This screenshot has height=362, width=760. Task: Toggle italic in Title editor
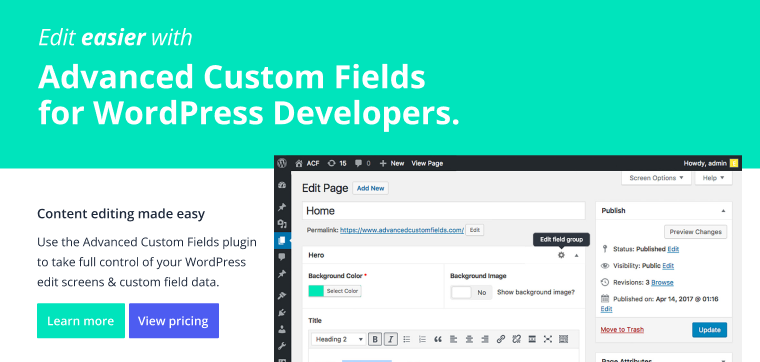click(x=391, y=339)
